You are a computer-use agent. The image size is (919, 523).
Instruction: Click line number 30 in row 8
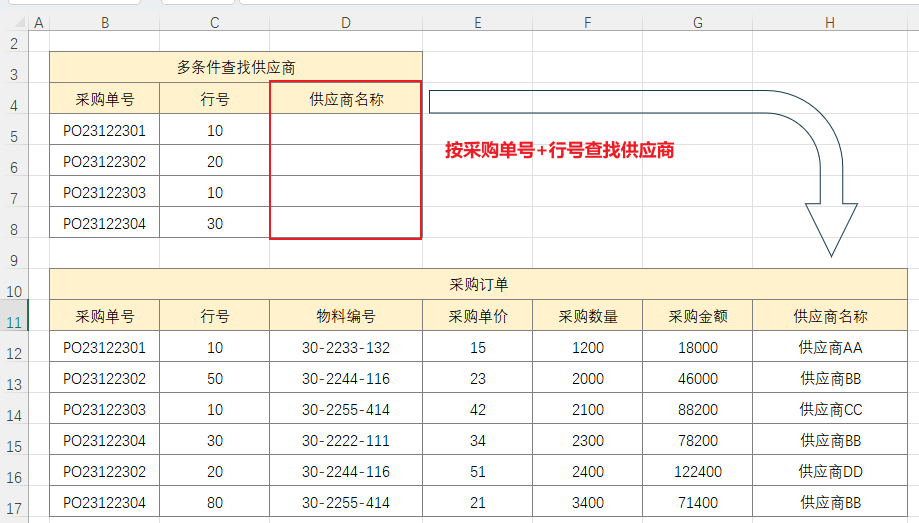[x=215, y=223]
